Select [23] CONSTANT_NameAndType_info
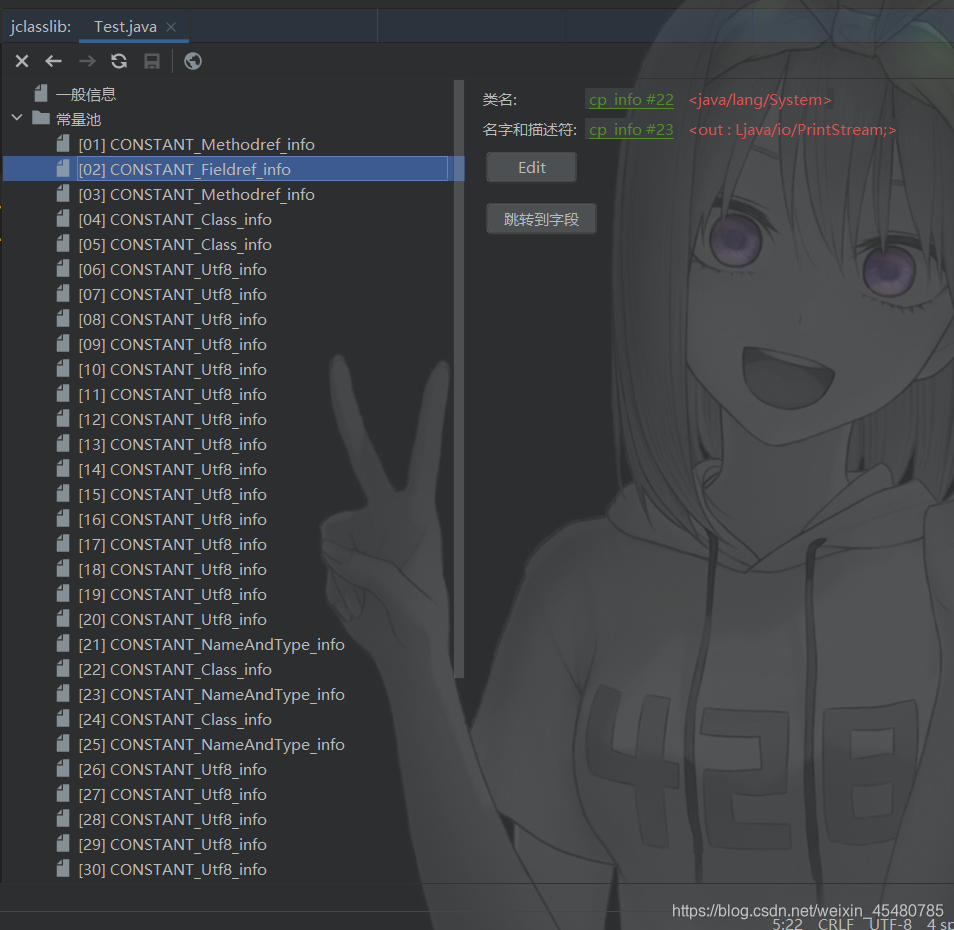Viewport: 954px width, 930px height. pos(212,695)
